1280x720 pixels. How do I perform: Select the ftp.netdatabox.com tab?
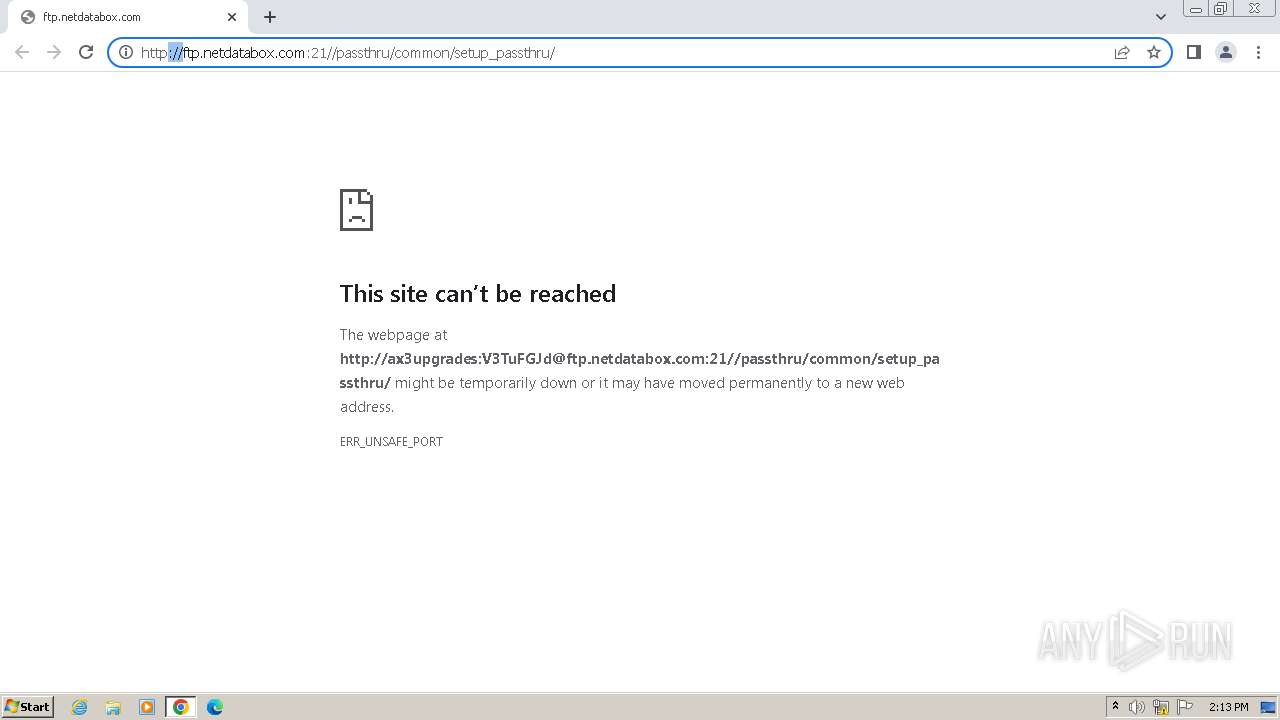[128, 17]
